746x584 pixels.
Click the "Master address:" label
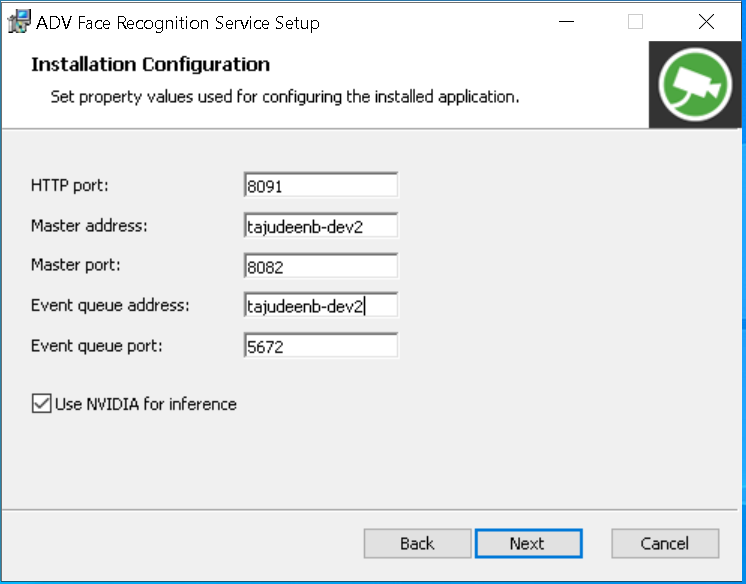point(89,226)
